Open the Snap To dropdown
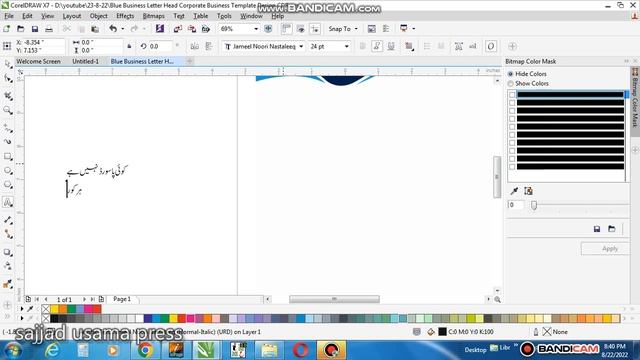The image size is (640, 360). (356, 29)
